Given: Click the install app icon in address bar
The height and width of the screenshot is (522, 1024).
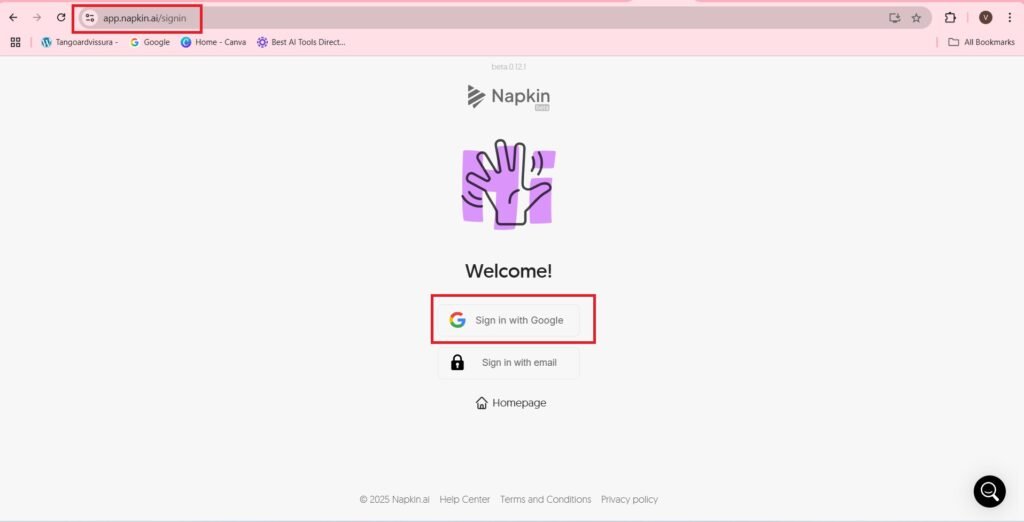Looking at the screenshot, I should 895,18.
